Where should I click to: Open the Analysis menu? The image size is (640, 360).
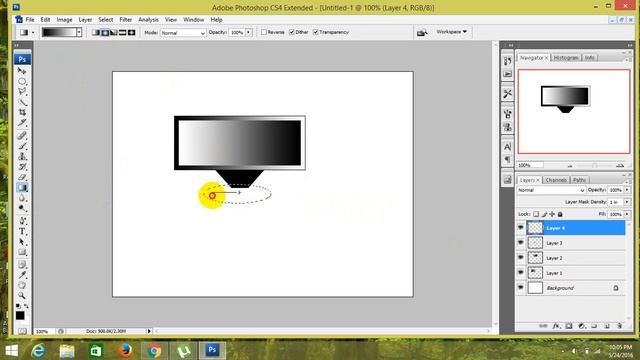tap(148, 20)
